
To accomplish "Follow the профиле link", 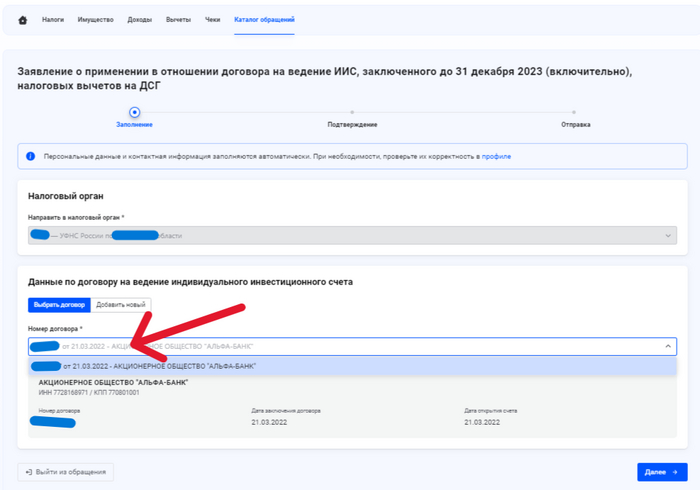I will pyautogui.click(x=496, y=156).
